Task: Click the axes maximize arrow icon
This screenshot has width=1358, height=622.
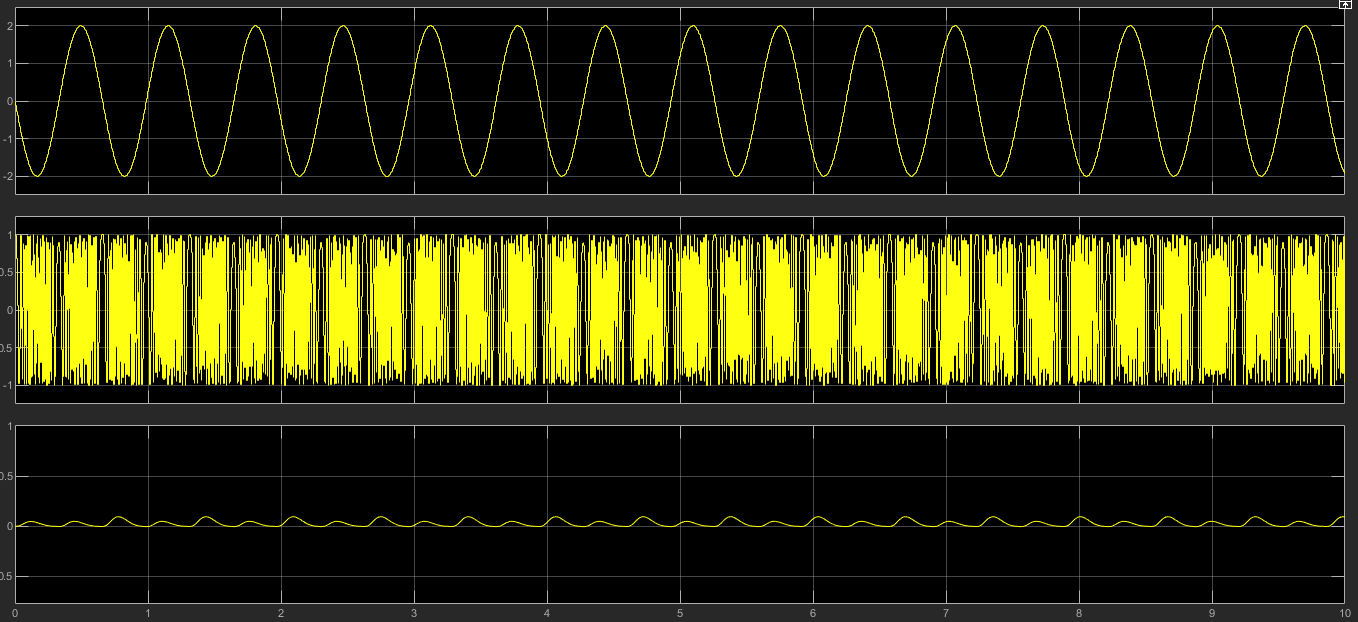Action: [x=1345, y=5]
